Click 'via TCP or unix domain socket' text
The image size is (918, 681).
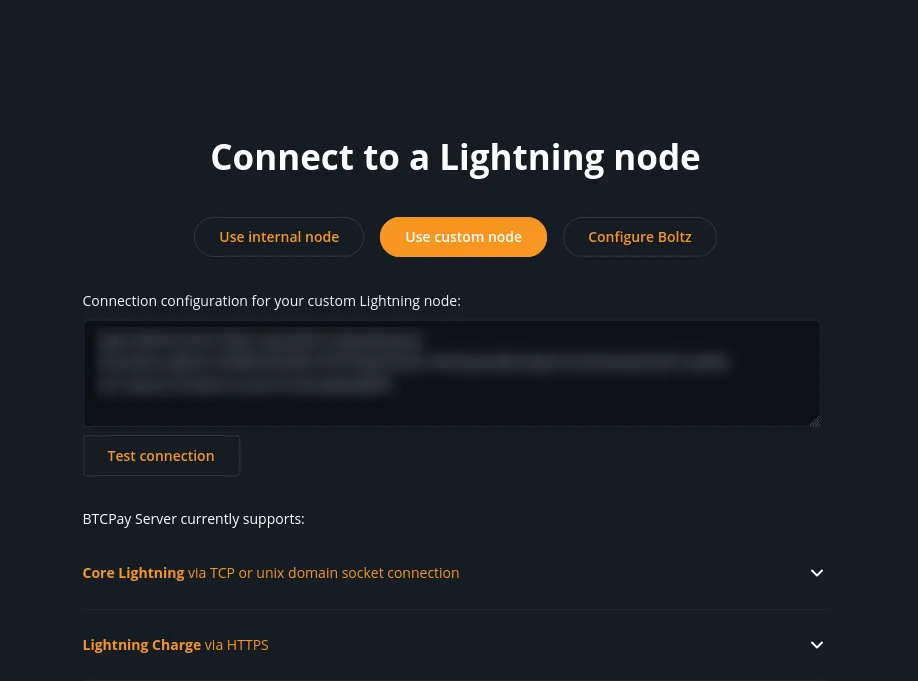coord(323,573)
